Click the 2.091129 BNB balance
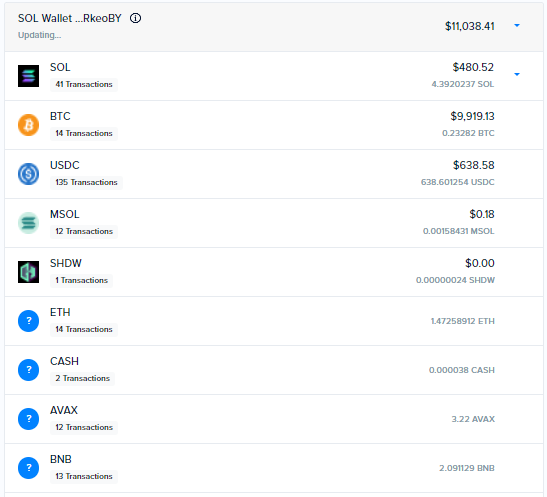This screenshot has height=497, width=547. coord(467,468)
